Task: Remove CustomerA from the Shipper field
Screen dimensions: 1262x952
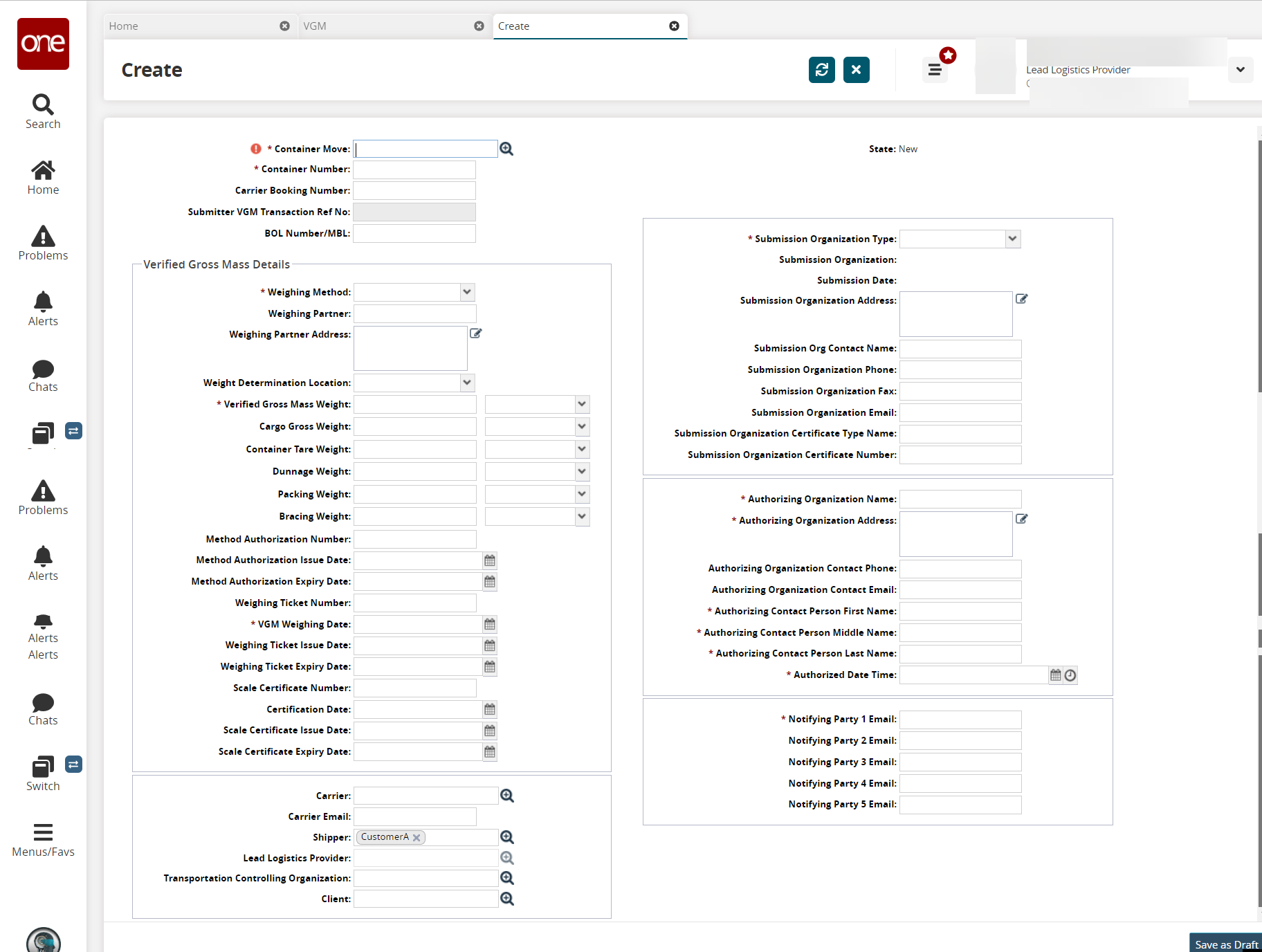Action: pyautogui.click(x=417, y=838)
